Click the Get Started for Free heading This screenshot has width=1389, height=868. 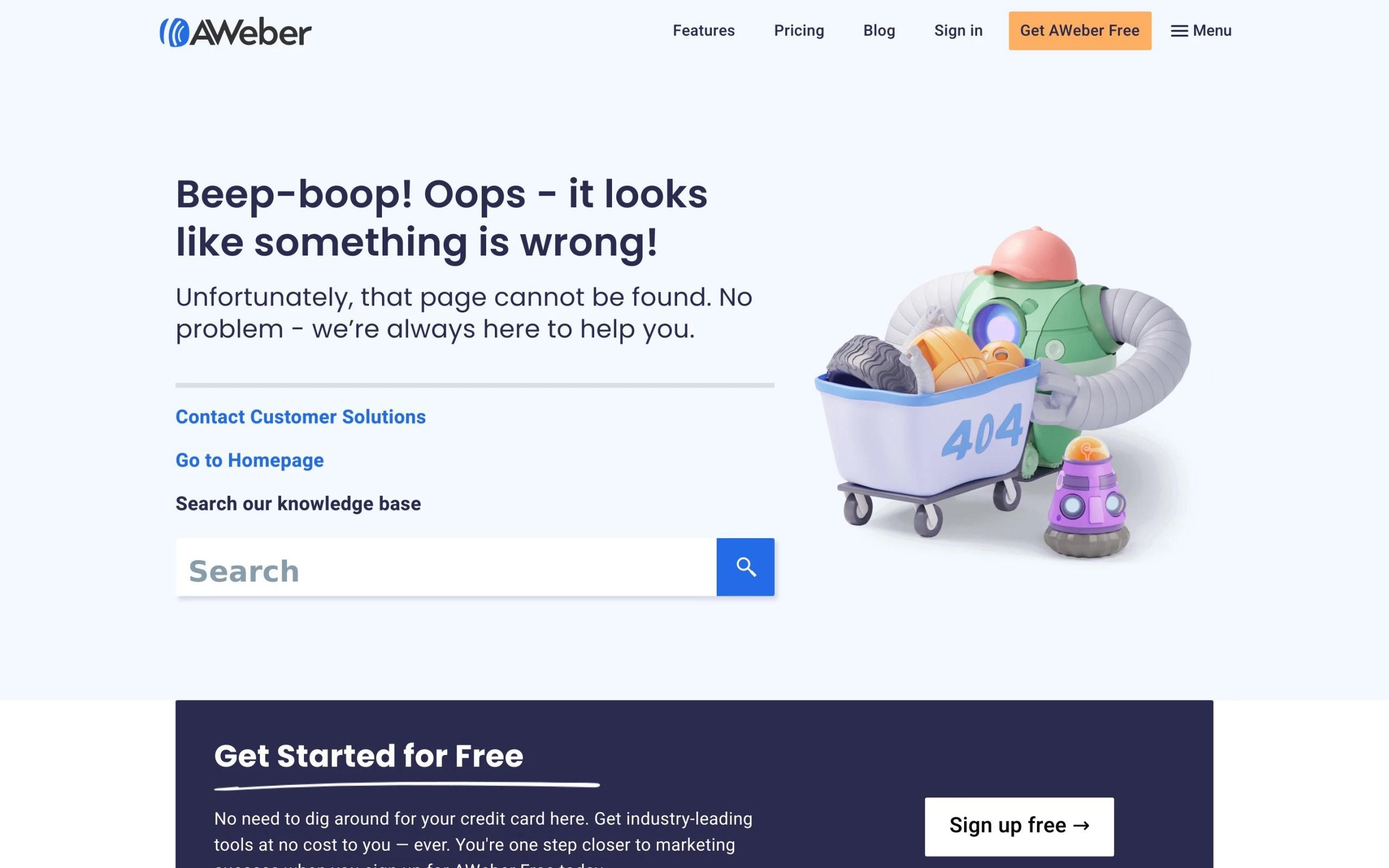click(x=368, y=756)
